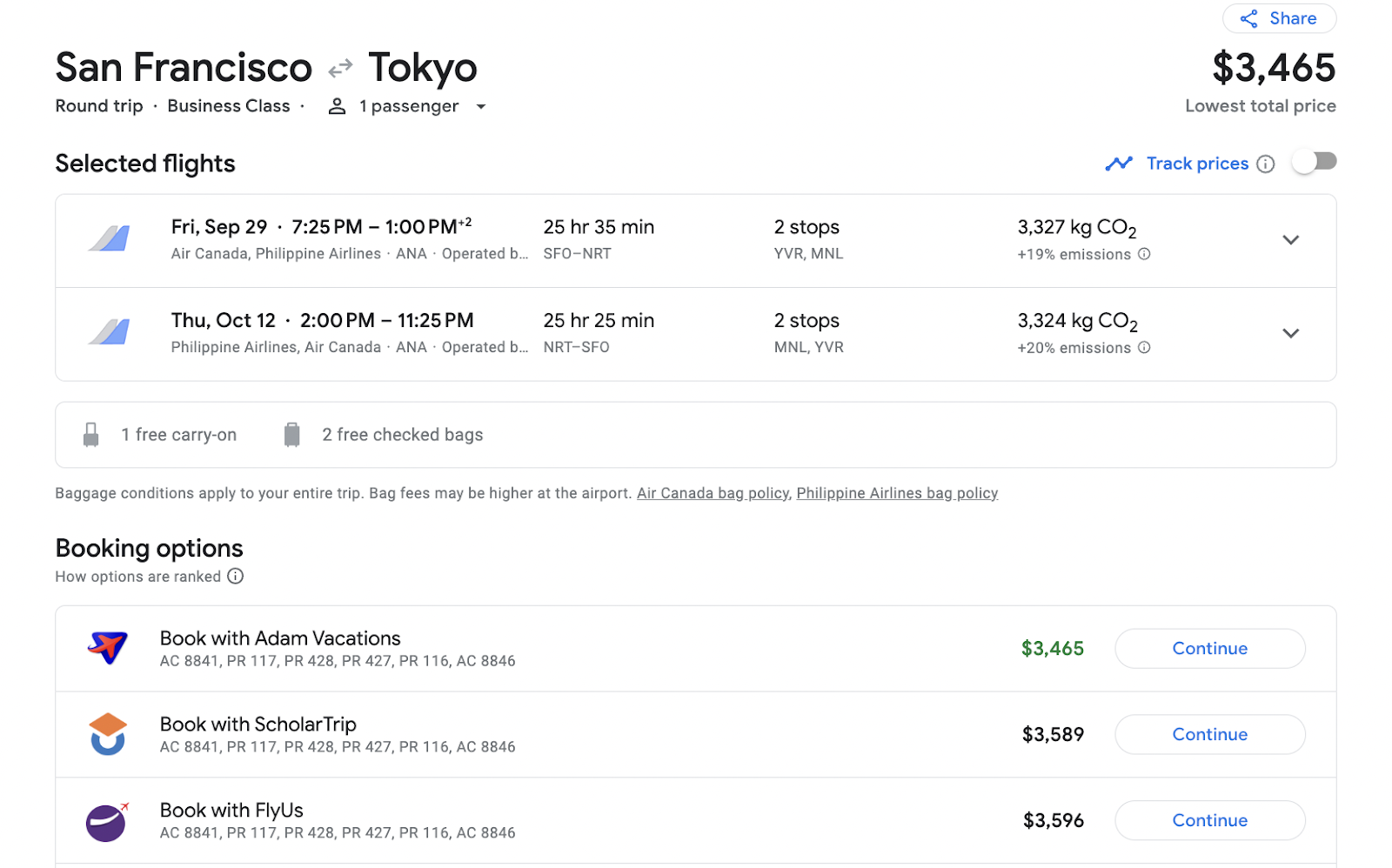Screen dimensions: 1392x868
Task: Expand the Thu, Oct 12 flight details
Action: click(1290, 333)
